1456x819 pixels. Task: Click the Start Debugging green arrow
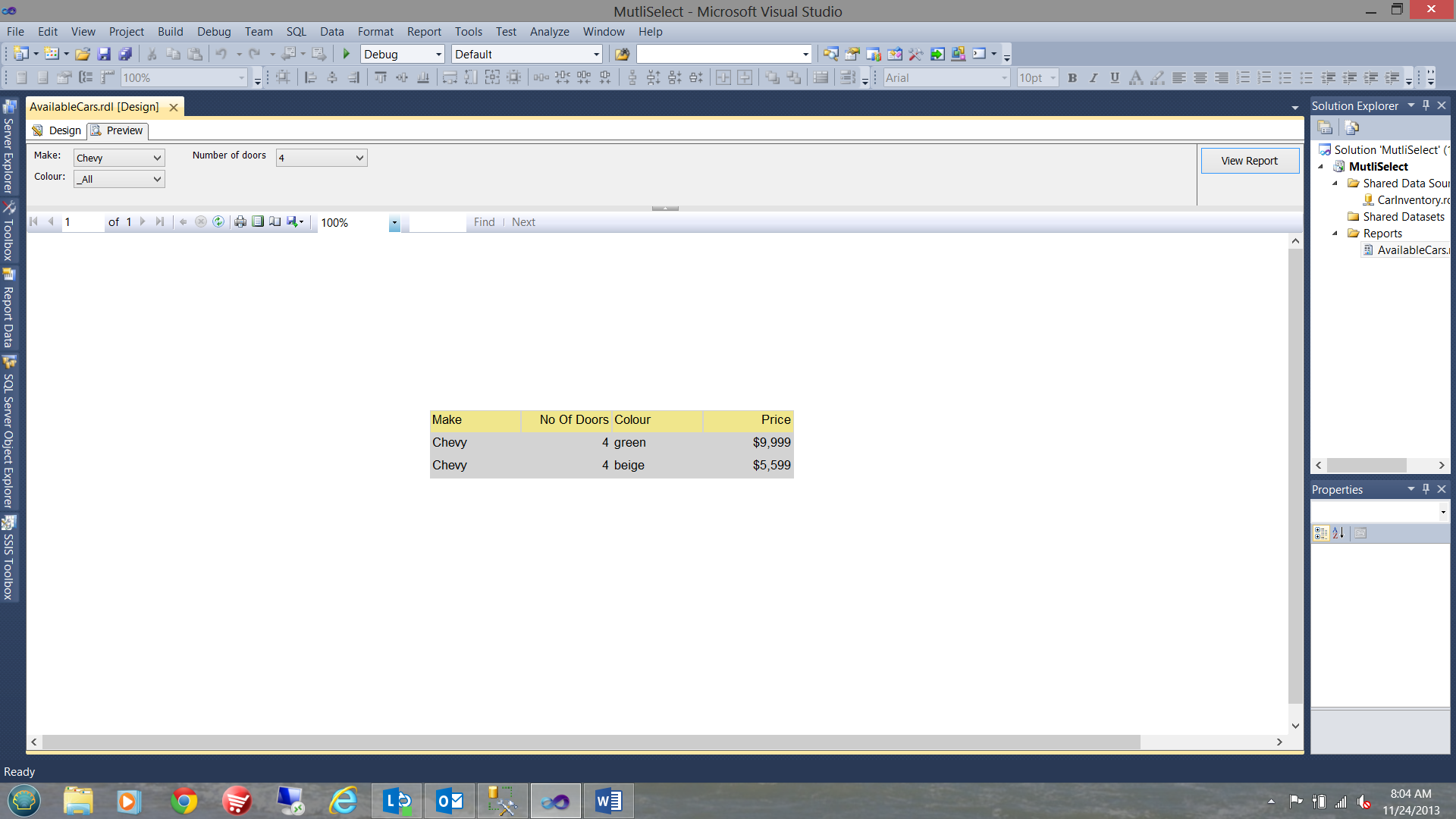pos(347,54)
